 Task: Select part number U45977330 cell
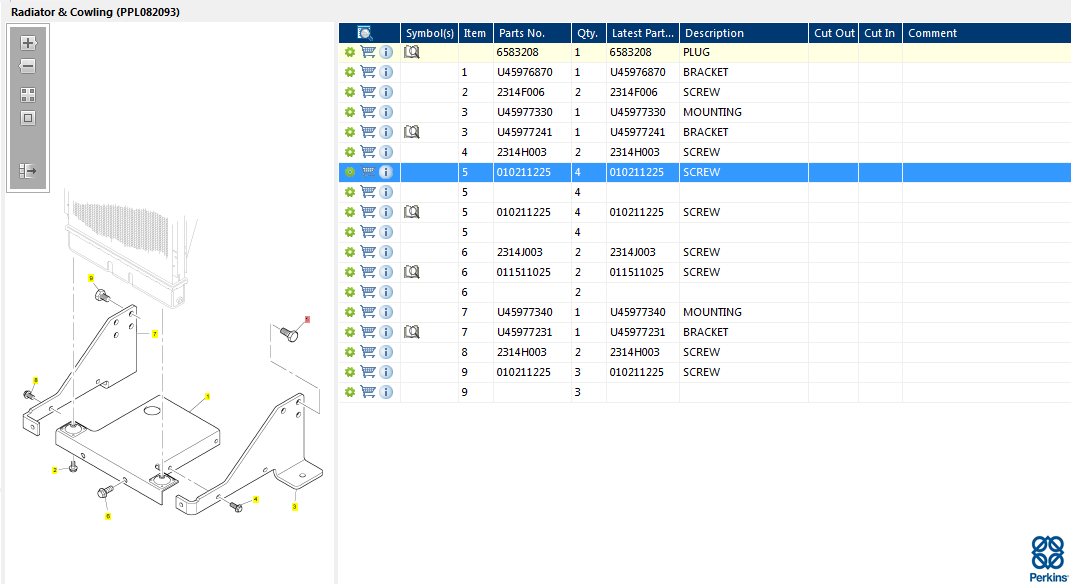(532, 112)
